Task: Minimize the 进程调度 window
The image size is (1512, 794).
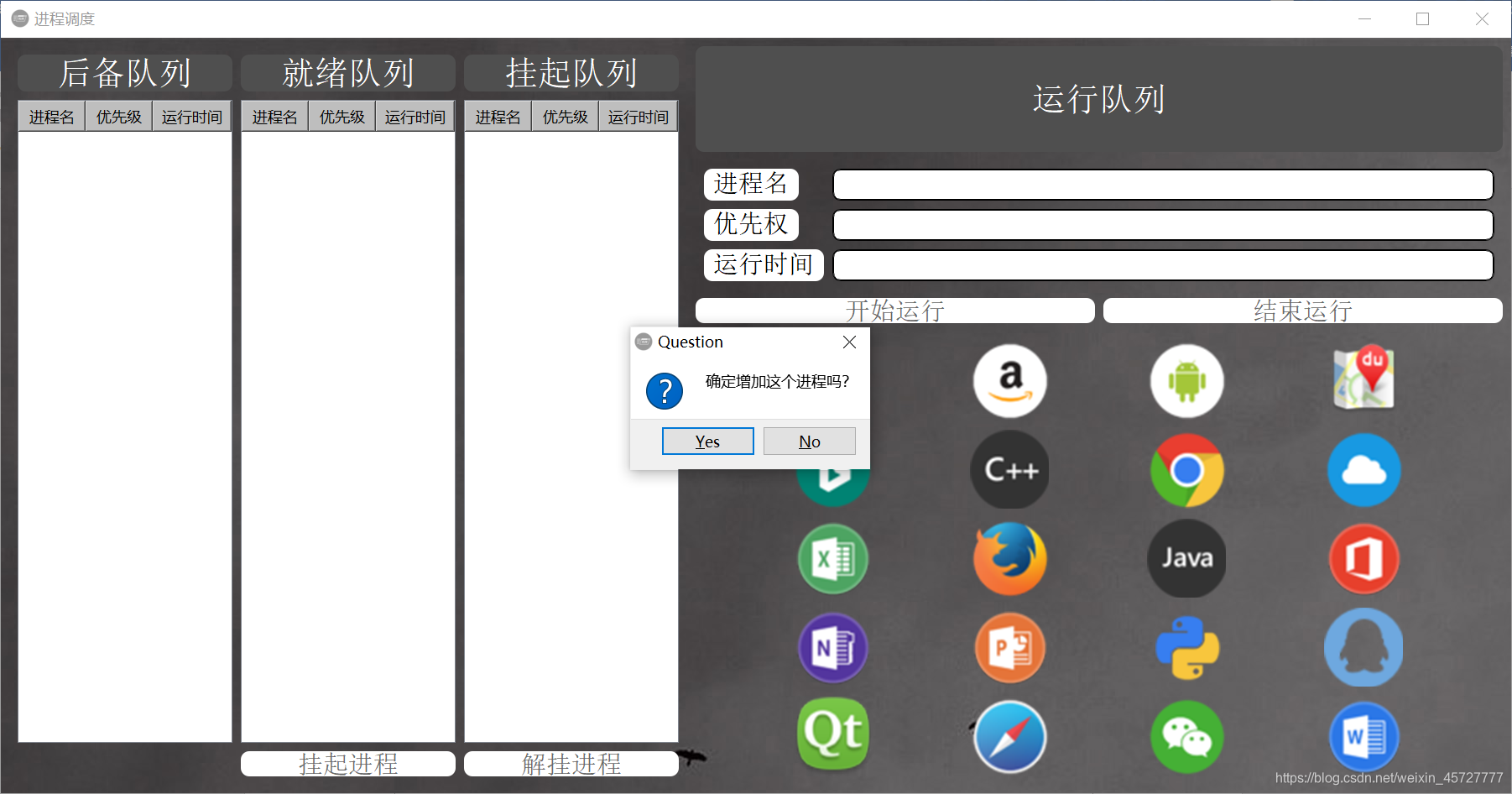Action: pos(1365,18)
